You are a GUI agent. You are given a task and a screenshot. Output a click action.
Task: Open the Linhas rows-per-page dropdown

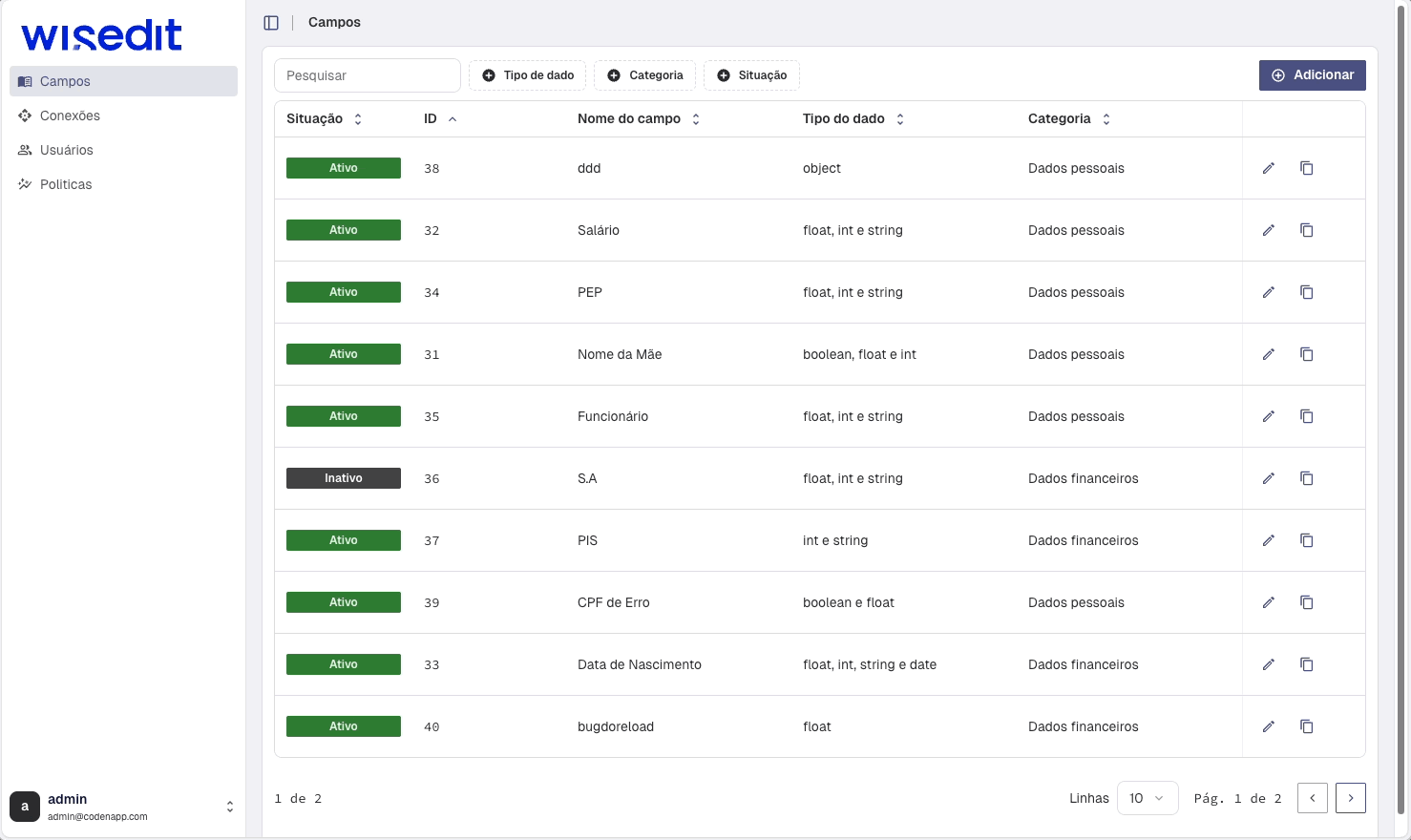(1147, 798)
